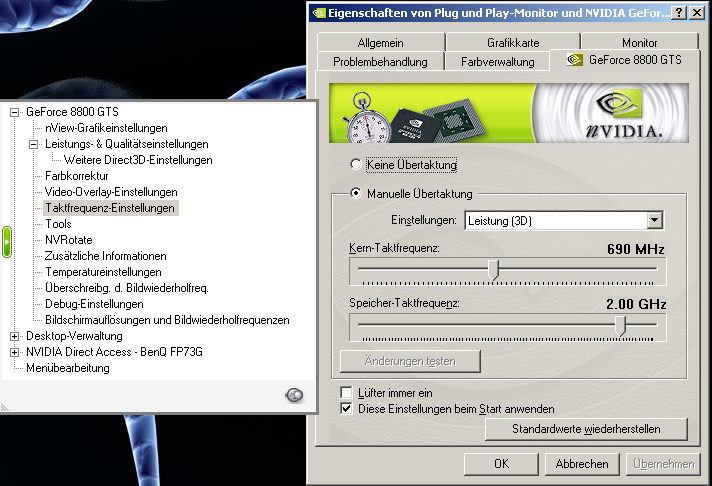This screenshot has width=712, height=486.
Task: Select Video-Overlay-Einstellungen tree item
Action: click(111, 192)
